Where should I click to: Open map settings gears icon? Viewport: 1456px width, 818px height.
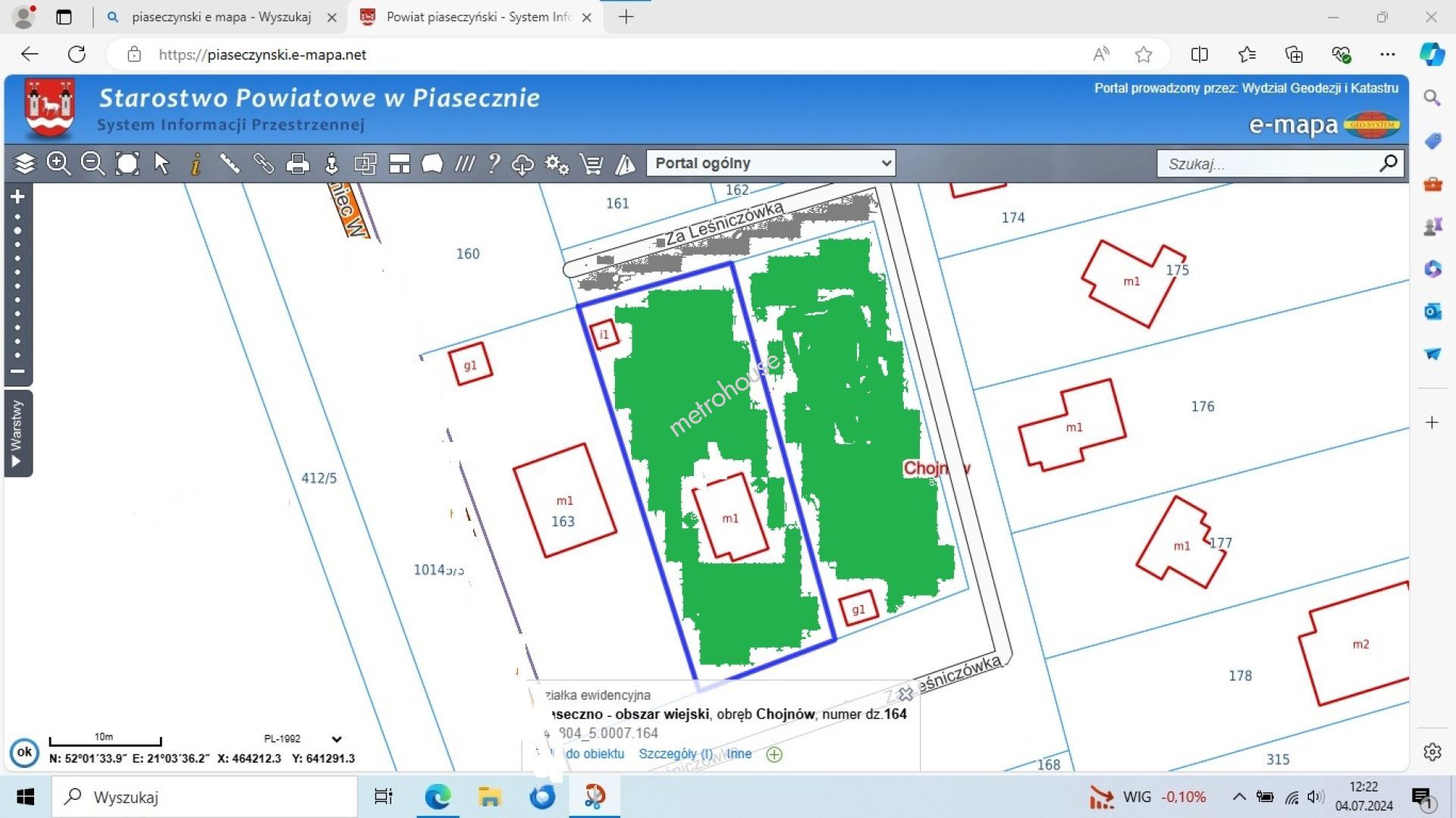(557, 164)
